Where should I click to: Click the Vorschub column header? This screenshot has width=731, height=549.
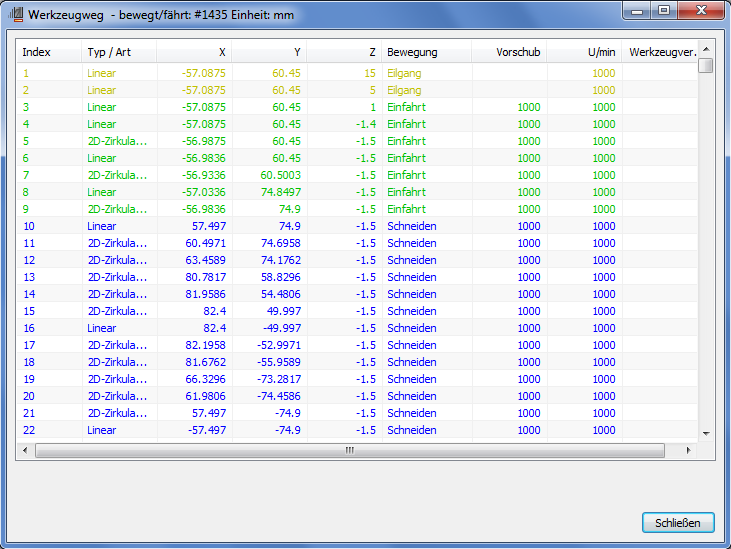pyautogui.click(x=509, y=52)
